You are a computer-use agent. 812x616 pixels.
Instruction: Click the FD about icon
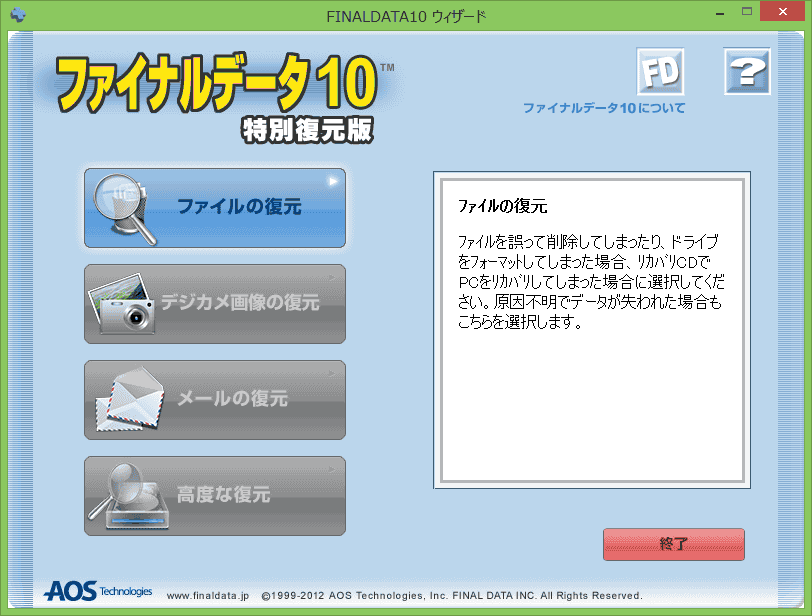click(x=660, y=72)
